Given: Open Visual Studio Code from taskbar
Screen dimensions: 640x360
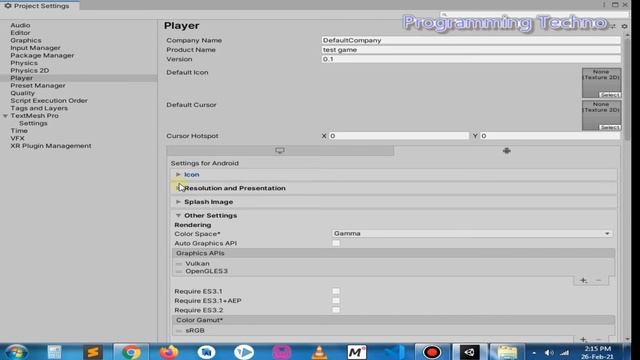Looking at the screenshot, I should point(394,352).
